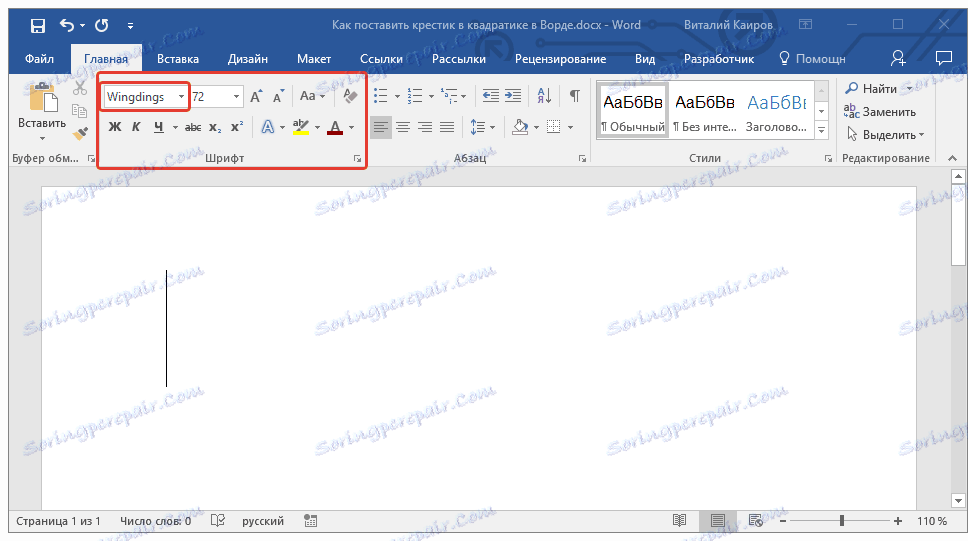Open the Рецензирование tab
The image size is (968, 541).
pos(561,59)
